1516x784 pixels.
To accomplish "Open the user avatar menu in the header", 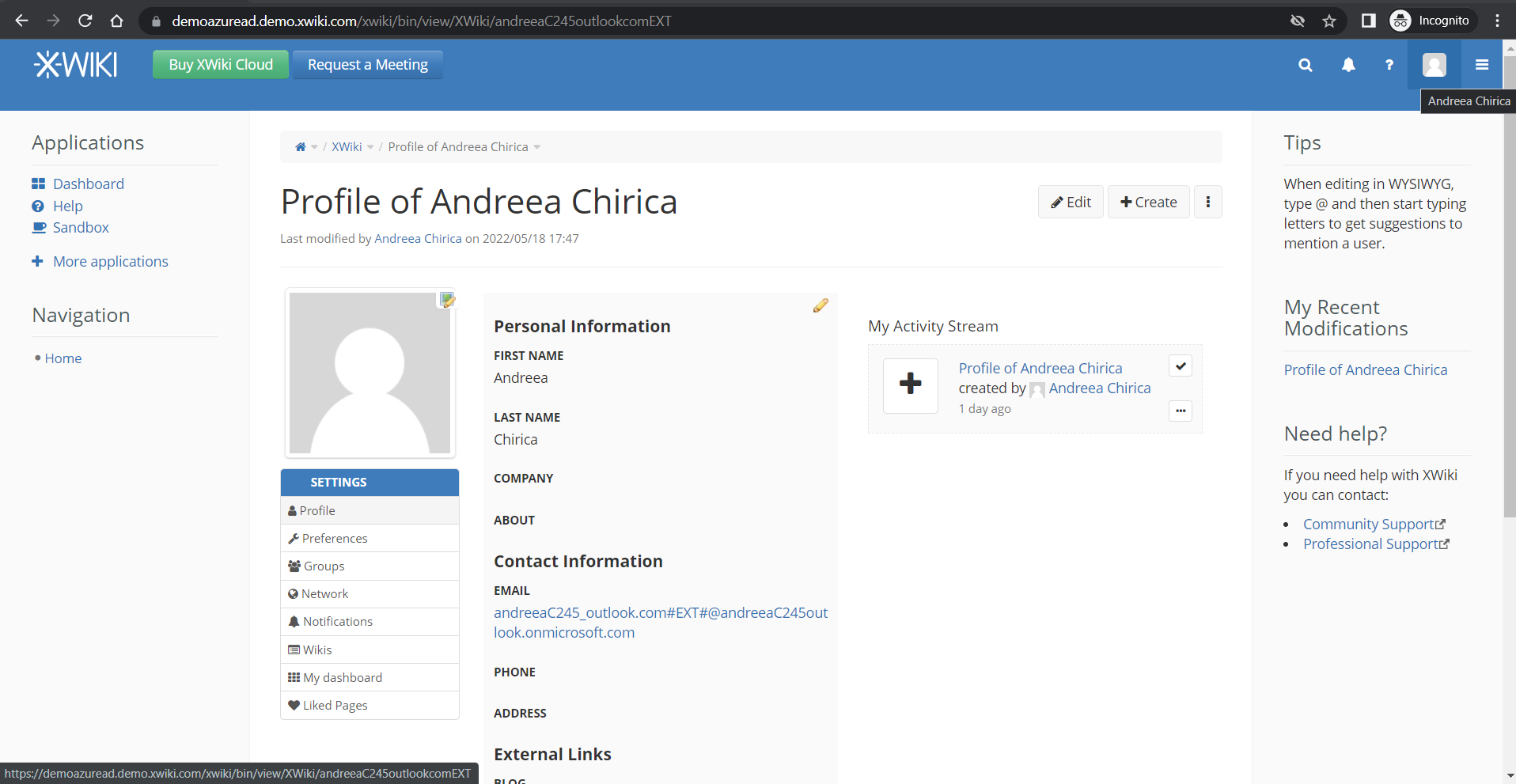I will 1435,65.
